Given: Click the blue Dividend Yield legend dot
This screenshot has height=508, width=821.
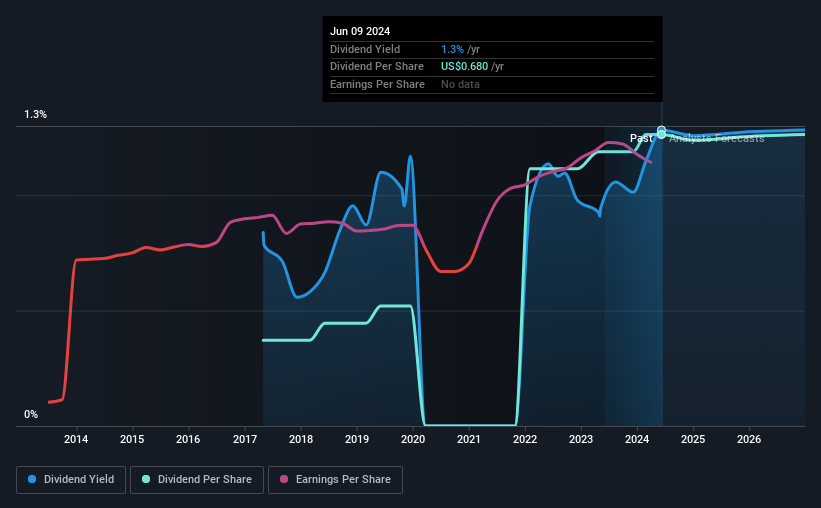Looking at the screenshot, I should click(x=32, y=479).
